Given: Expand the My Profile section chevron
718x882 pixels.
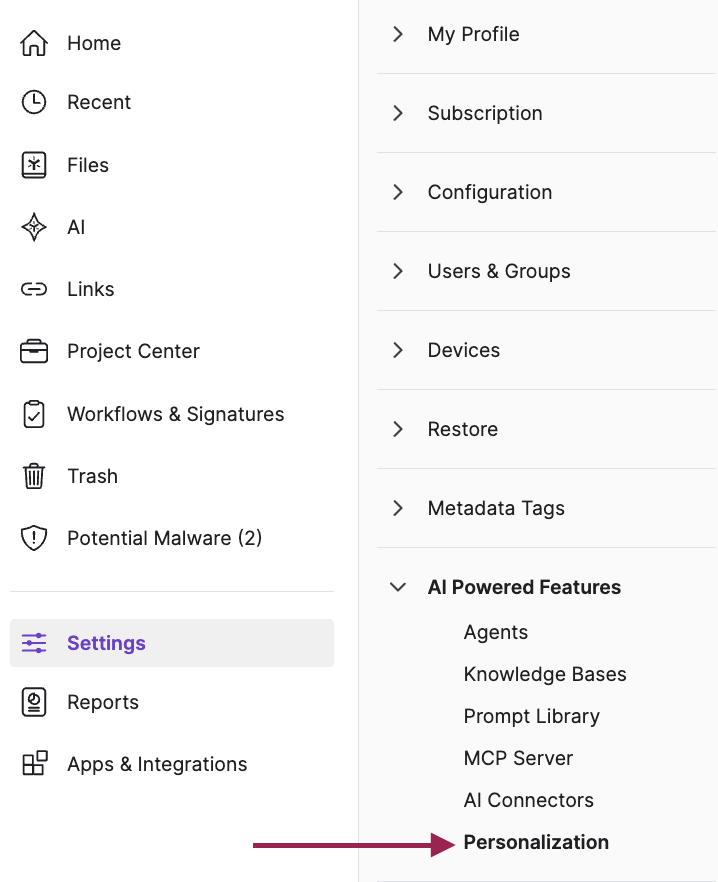Looking at the screenshot, I should point(398,34).
